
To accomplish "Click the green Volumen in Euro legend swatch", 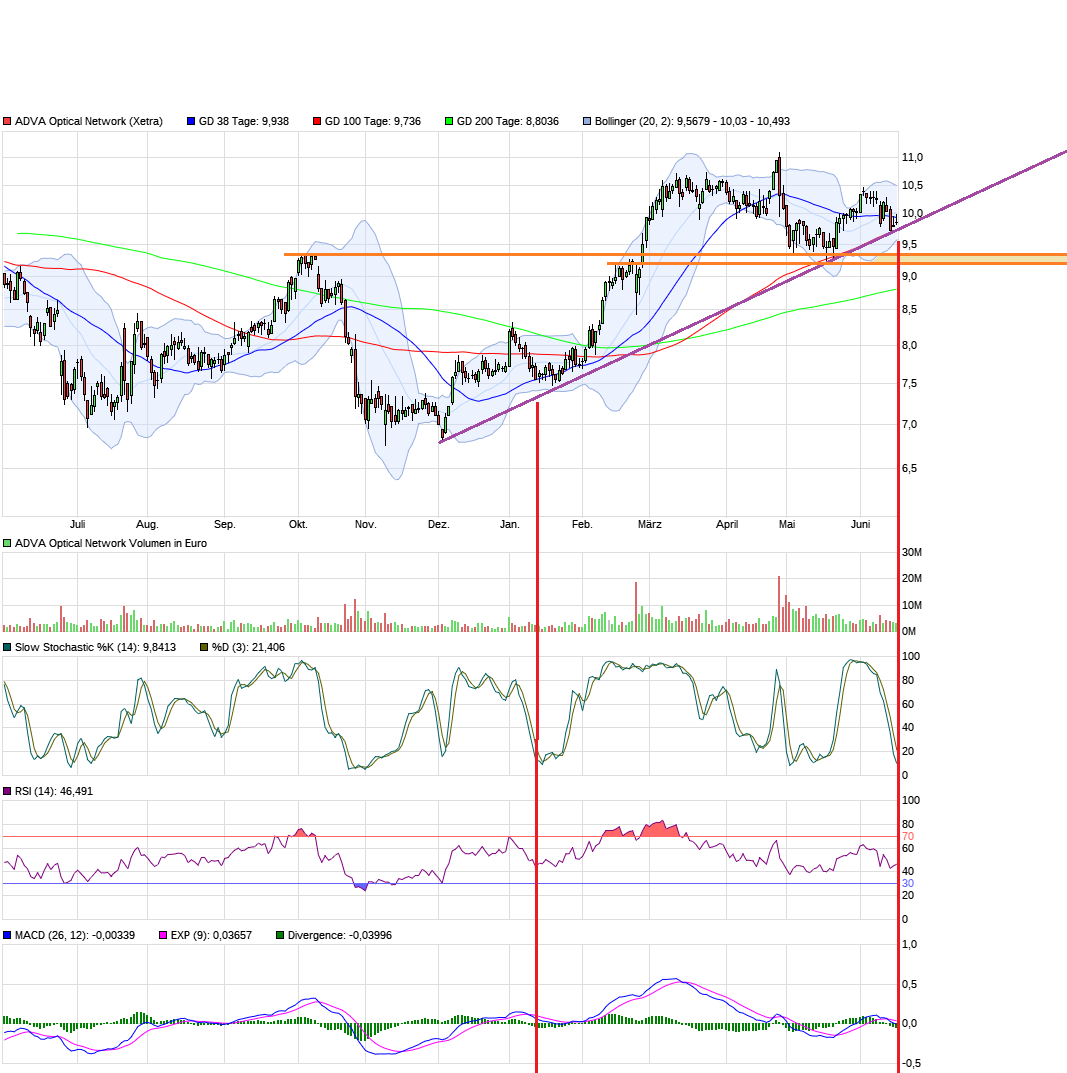I will point(7,543).
